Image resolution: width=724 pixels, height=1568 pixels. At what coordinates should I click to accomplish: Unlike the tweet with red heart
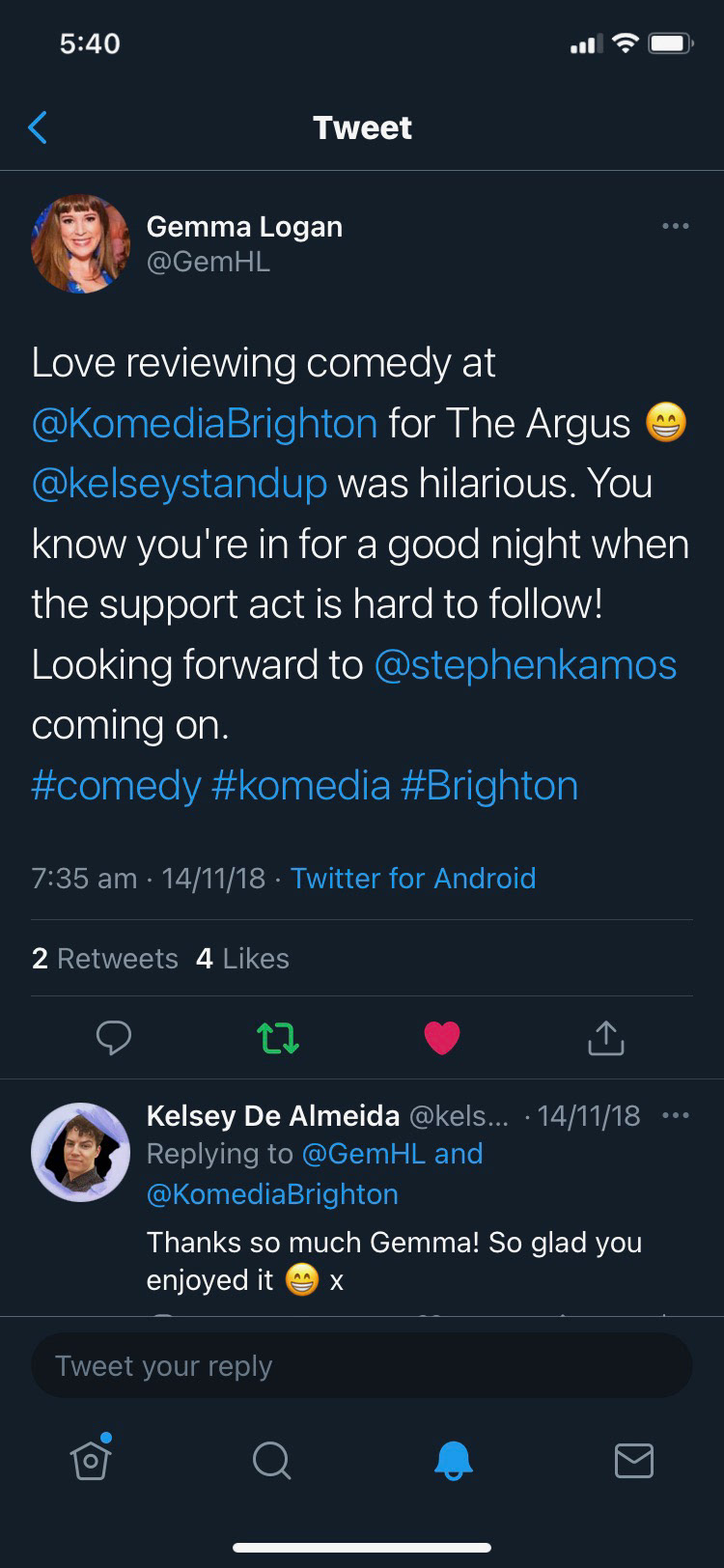tap(442, 1038)
